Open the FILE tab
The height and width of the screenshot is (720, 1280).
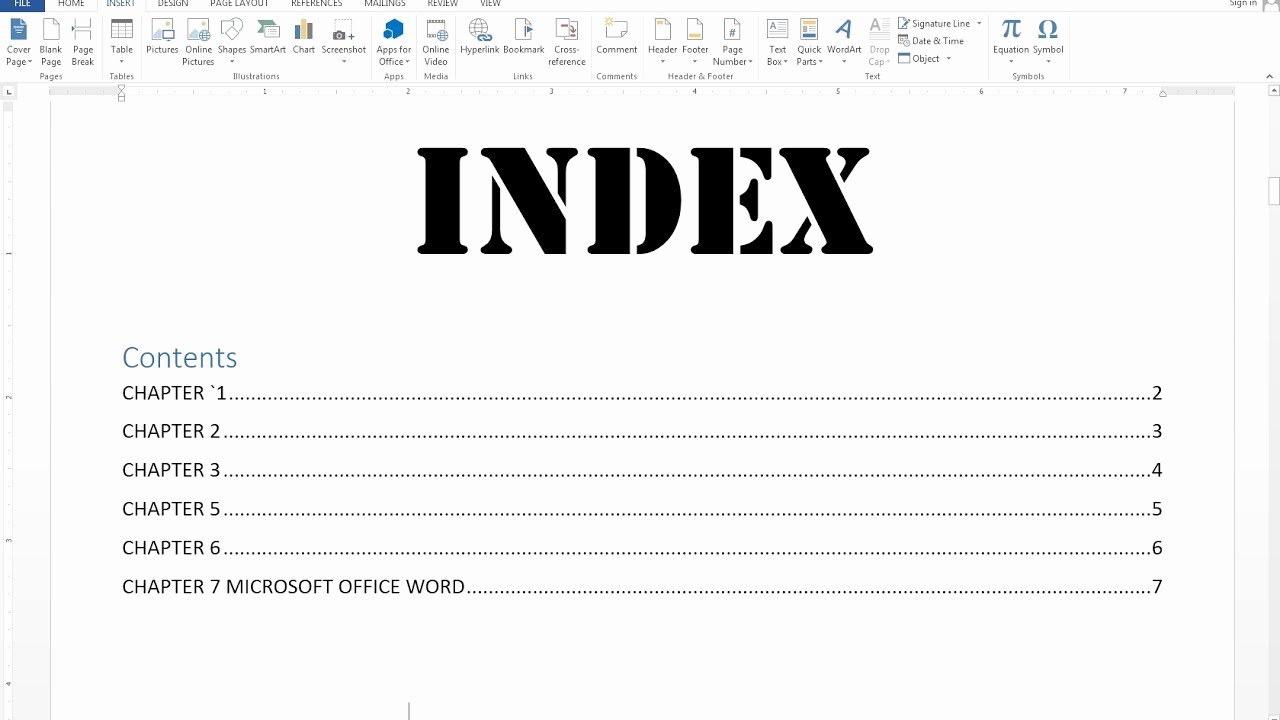[x=22, y=4]
